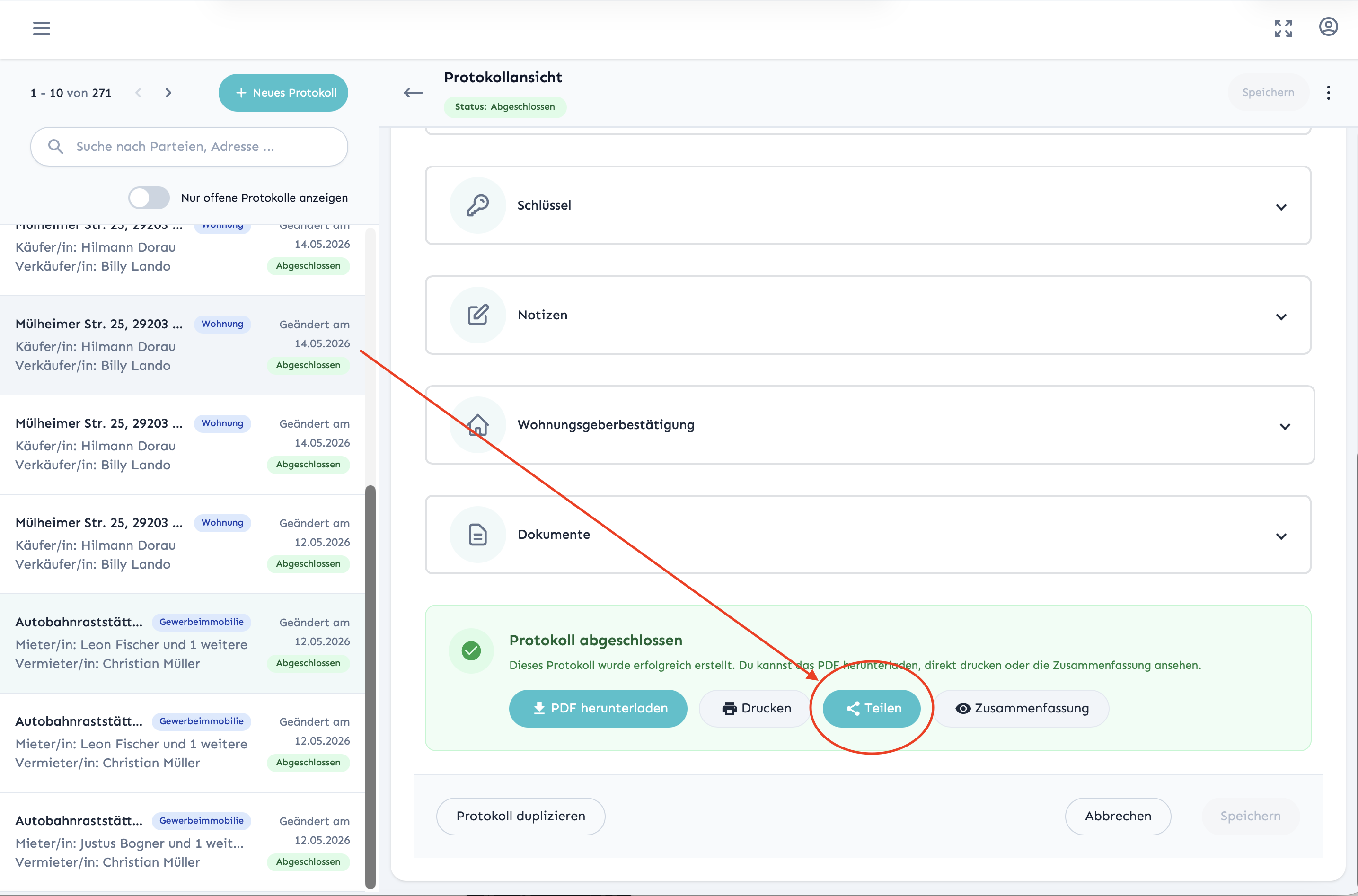Image resolution: width=1358 pixels, height=896 pixels.
Task: Toggle 'Nur offene Protokolle anzeigen' switch
Action: tap(149, 198)
